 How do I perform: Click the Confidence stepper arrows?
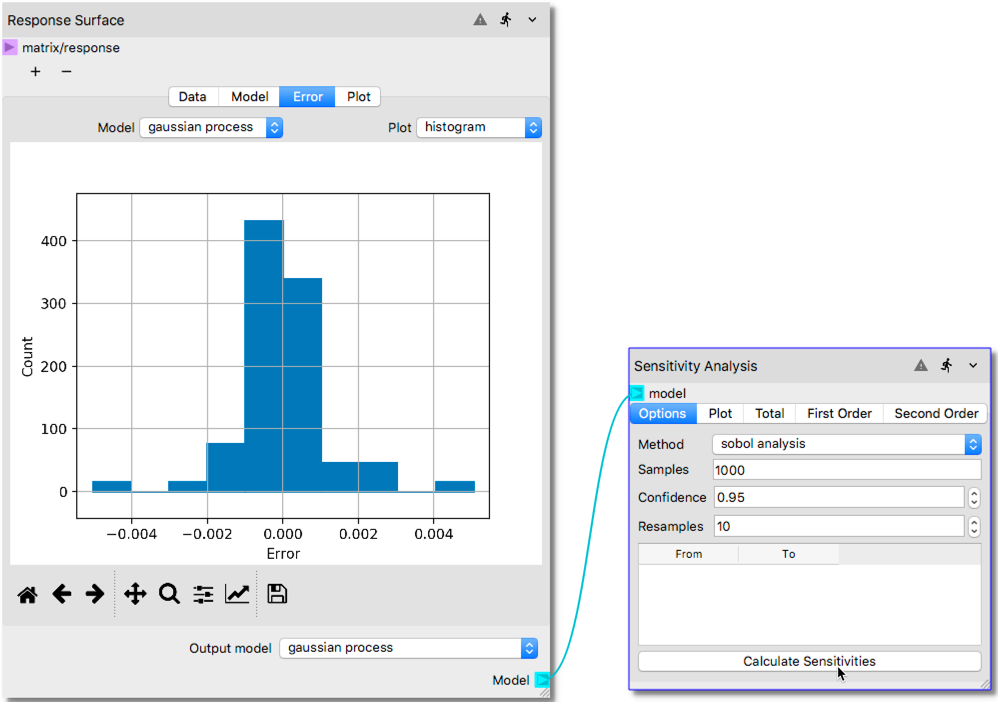(x=974, y=497)
